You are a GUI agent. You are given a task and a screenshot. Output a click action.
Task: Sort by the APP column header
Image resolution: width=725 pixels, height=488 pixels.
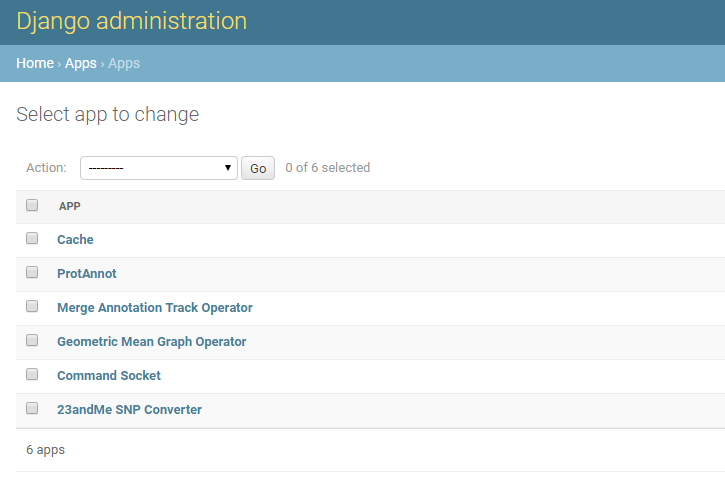click(70, 206)
